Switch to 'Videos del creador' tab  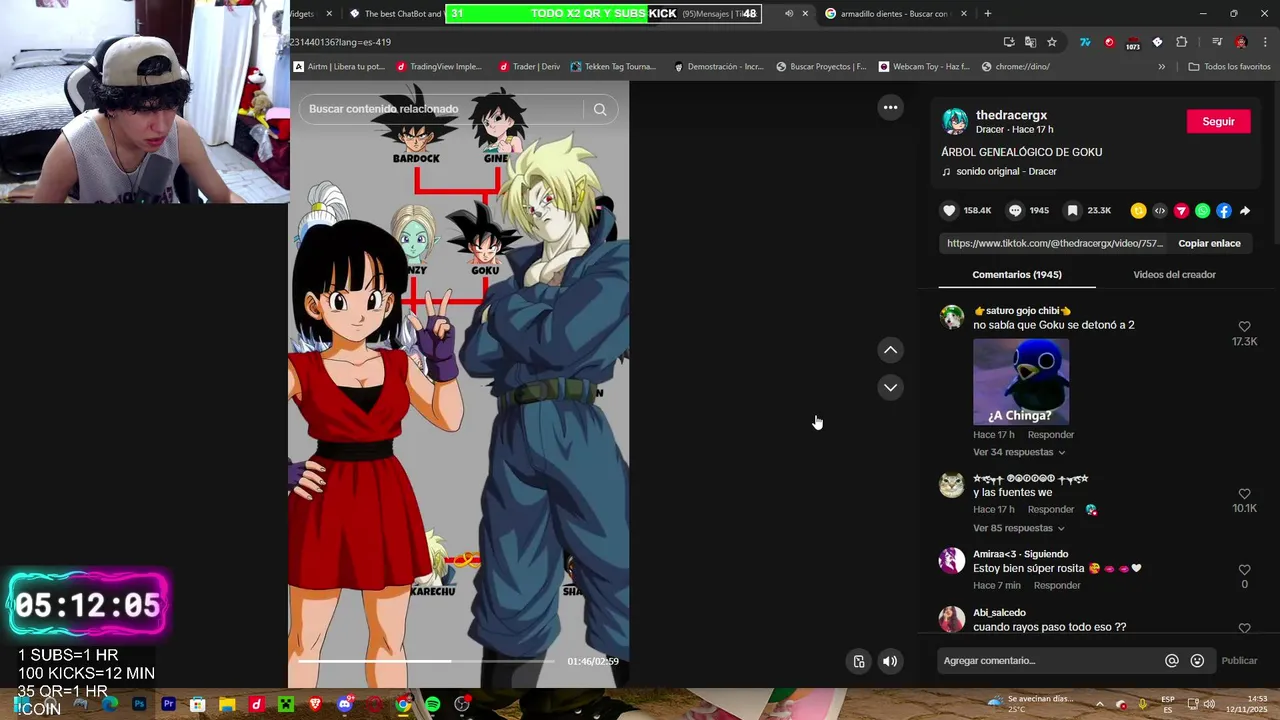click(x=1174, y=274)
